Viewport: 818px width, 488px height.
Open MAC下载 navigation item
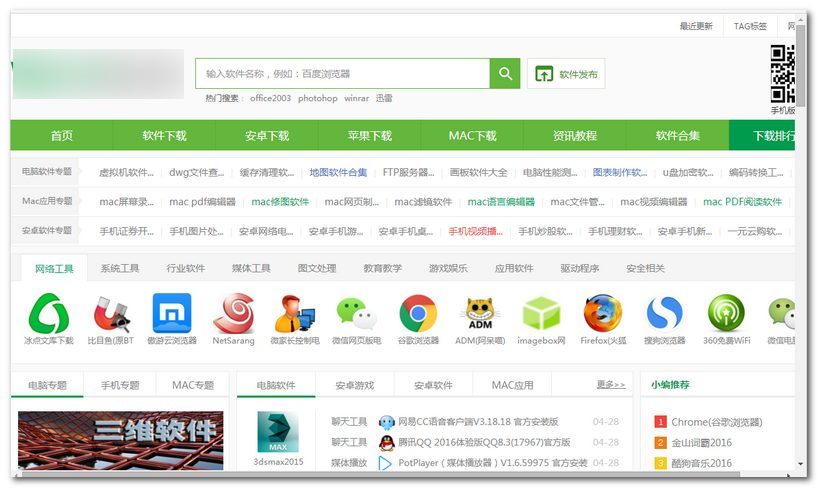(x=472, y=136)
